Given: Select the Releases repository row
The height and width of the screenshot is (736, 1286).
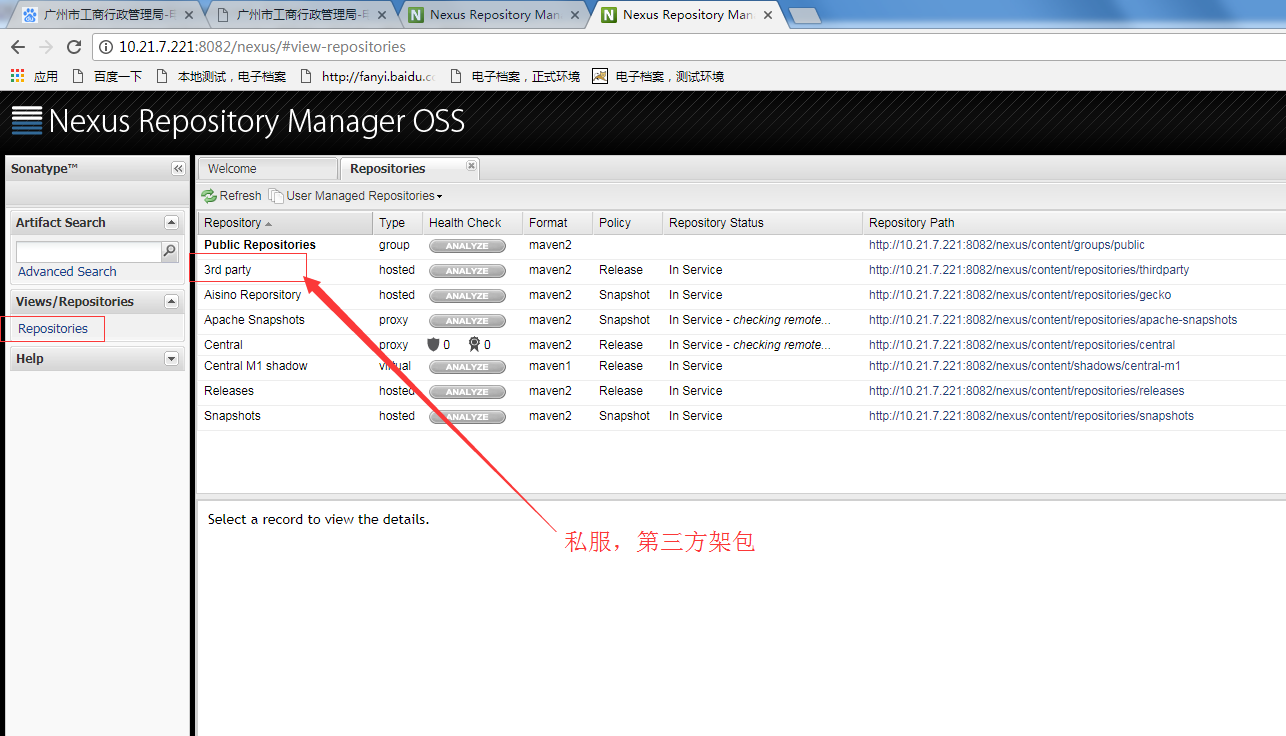Looking at the screenshot, I should click(x=741, y=391).
